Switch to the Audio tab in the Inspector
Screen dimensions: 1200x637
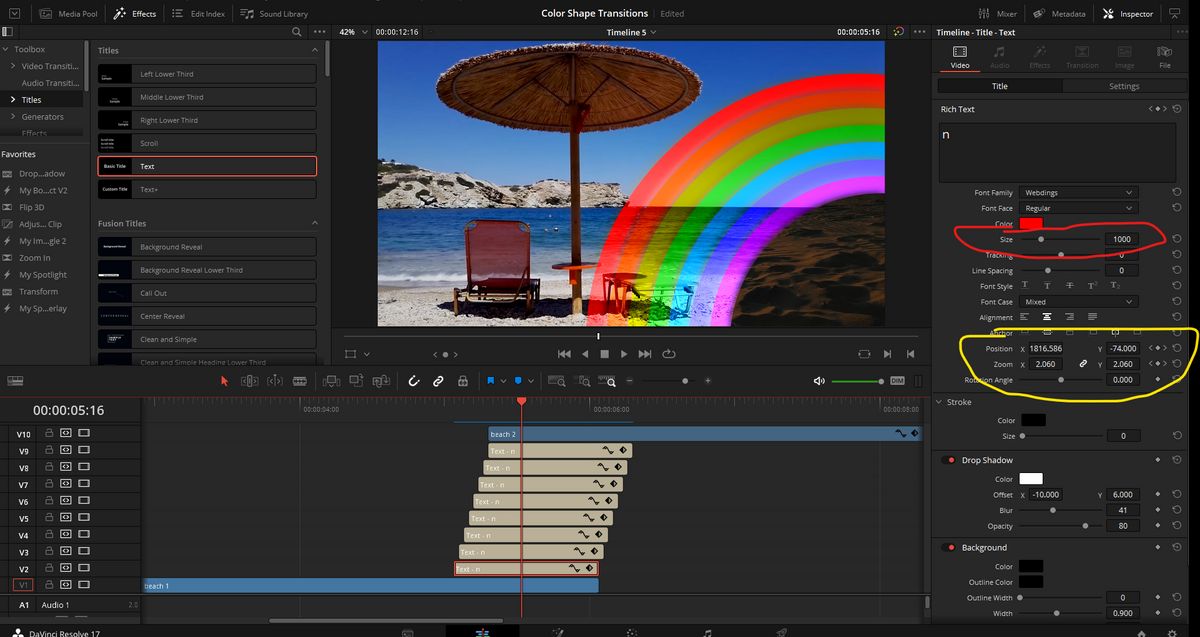pyautogui.click(x=1000, y=56)
